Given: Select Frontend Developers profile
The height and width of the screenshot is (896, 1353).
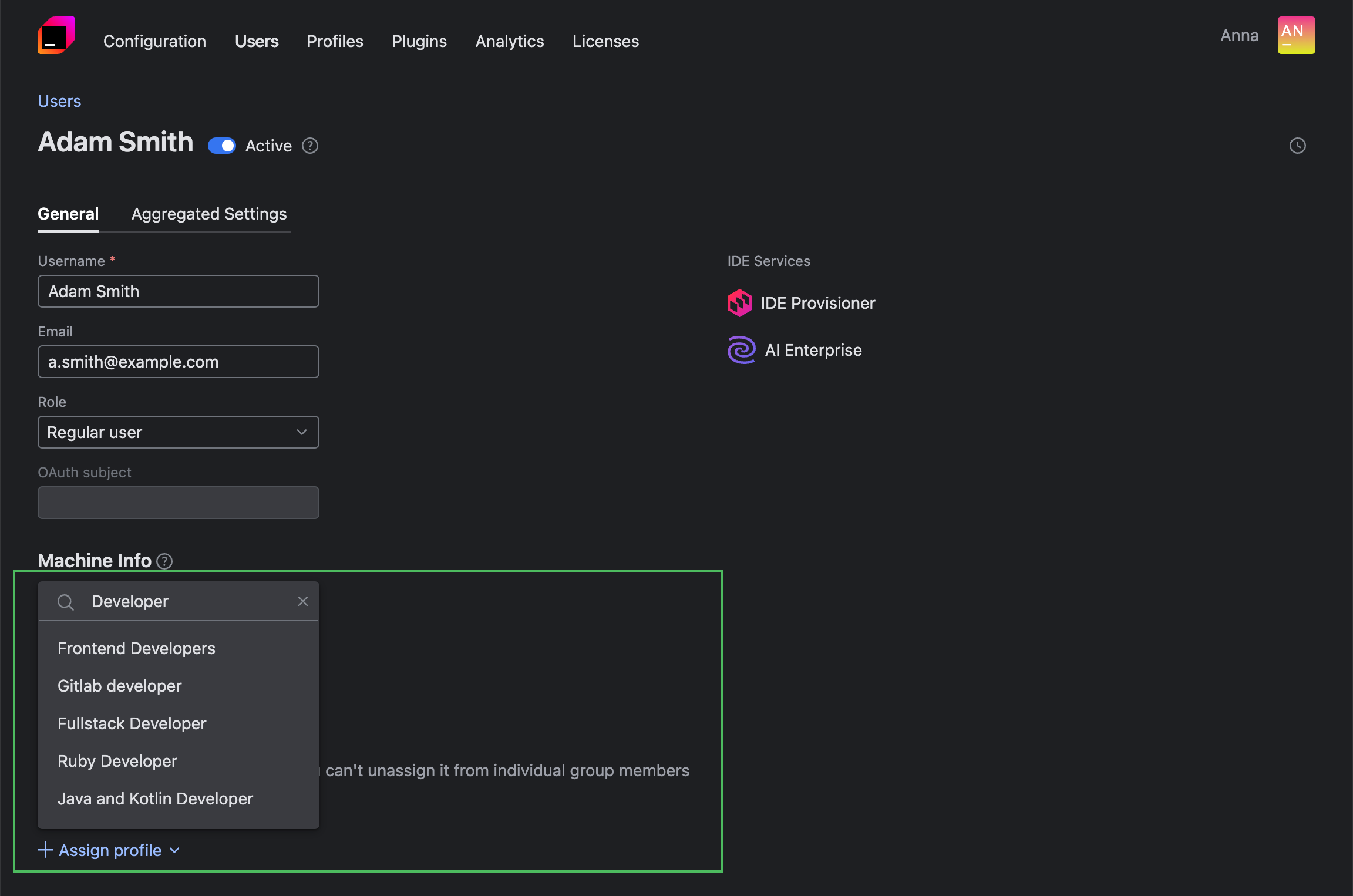Looking at the screenshot, I should (x=179, y=648).
